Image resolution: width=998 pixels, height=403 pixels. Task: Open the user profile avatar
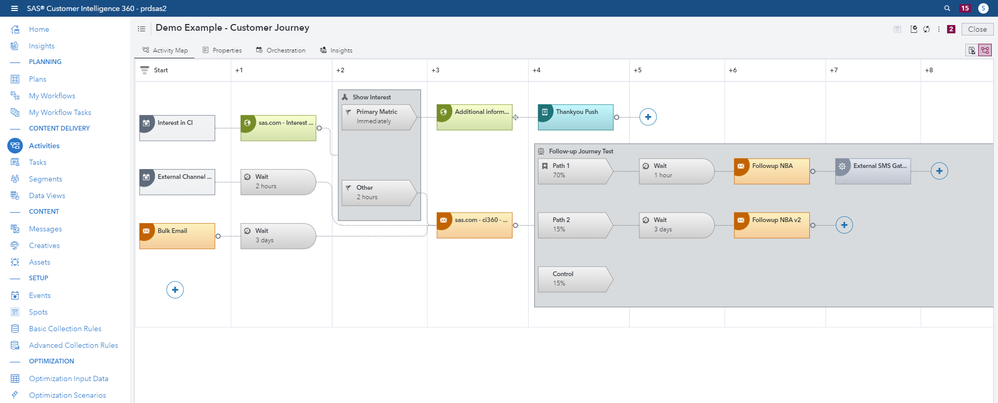coord(983,8)
